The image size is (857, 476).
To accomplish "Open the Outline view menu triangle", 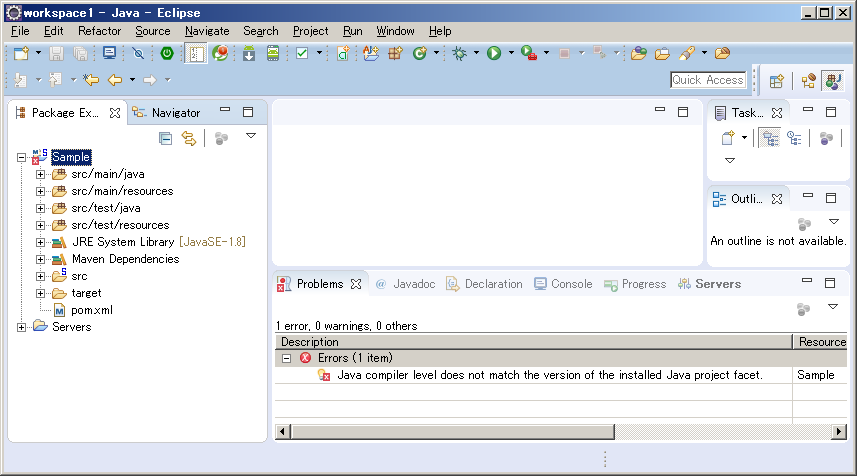I will tap(833, 221).
